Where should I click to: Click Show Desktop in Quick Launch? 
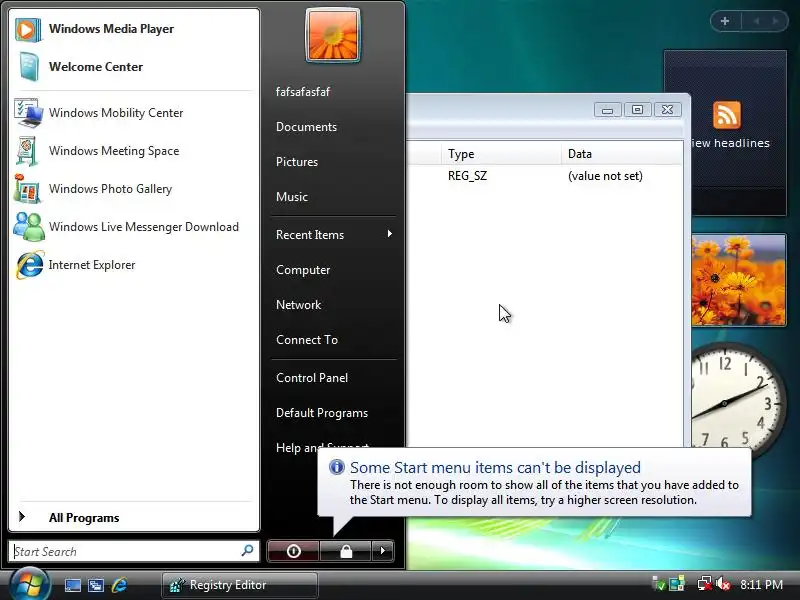click(x=72, y=585)
